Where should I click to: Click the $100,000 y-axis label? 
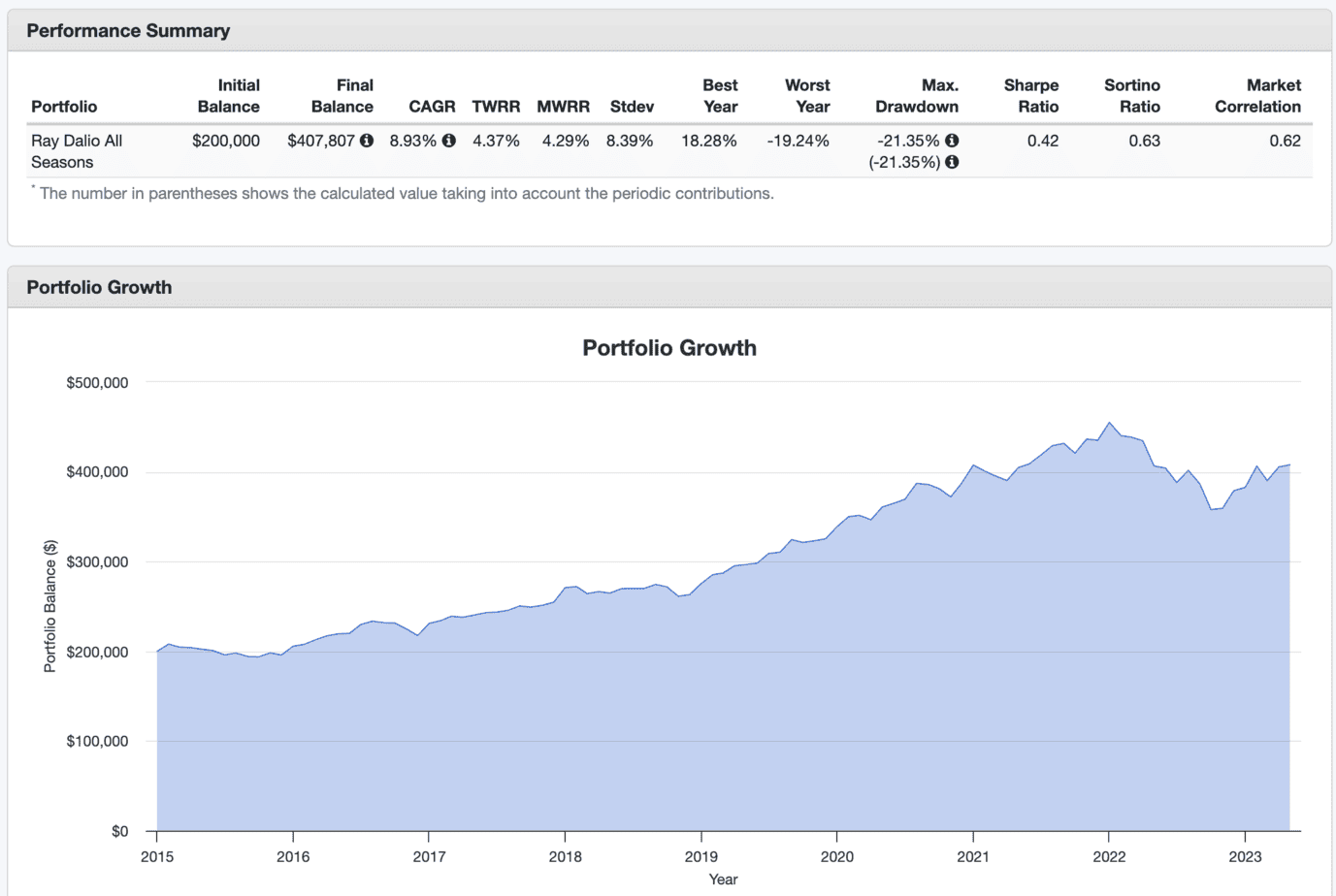click(x=97, y=742)
